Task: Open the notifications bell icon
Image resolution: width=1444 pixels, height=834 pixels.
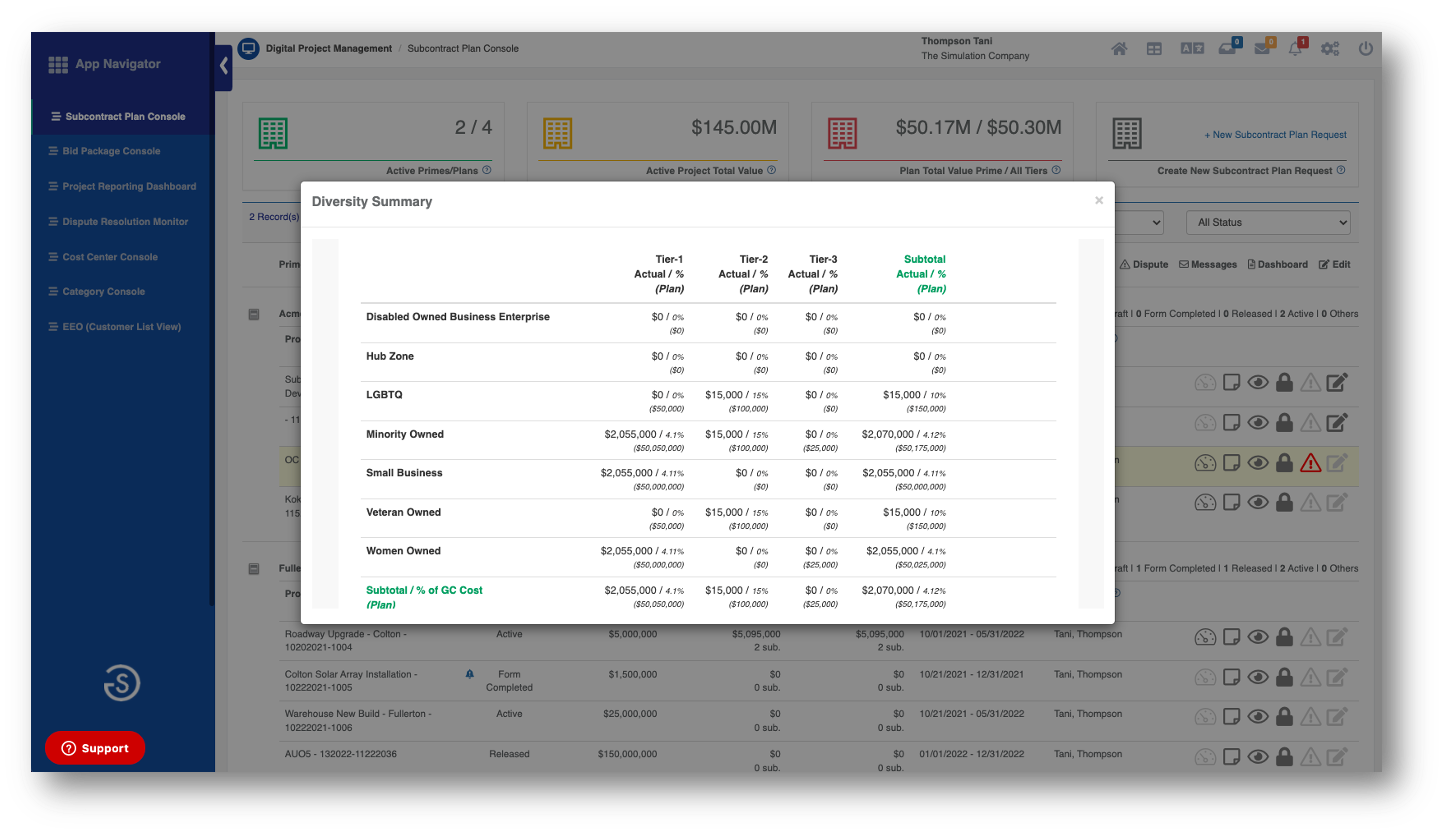Action: (x=1296, y=49)
